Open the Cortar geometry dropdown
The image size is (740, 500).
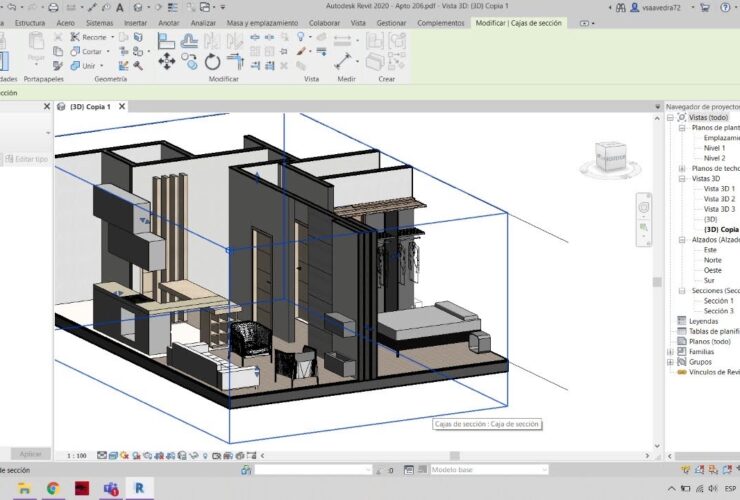click(110, 51)
